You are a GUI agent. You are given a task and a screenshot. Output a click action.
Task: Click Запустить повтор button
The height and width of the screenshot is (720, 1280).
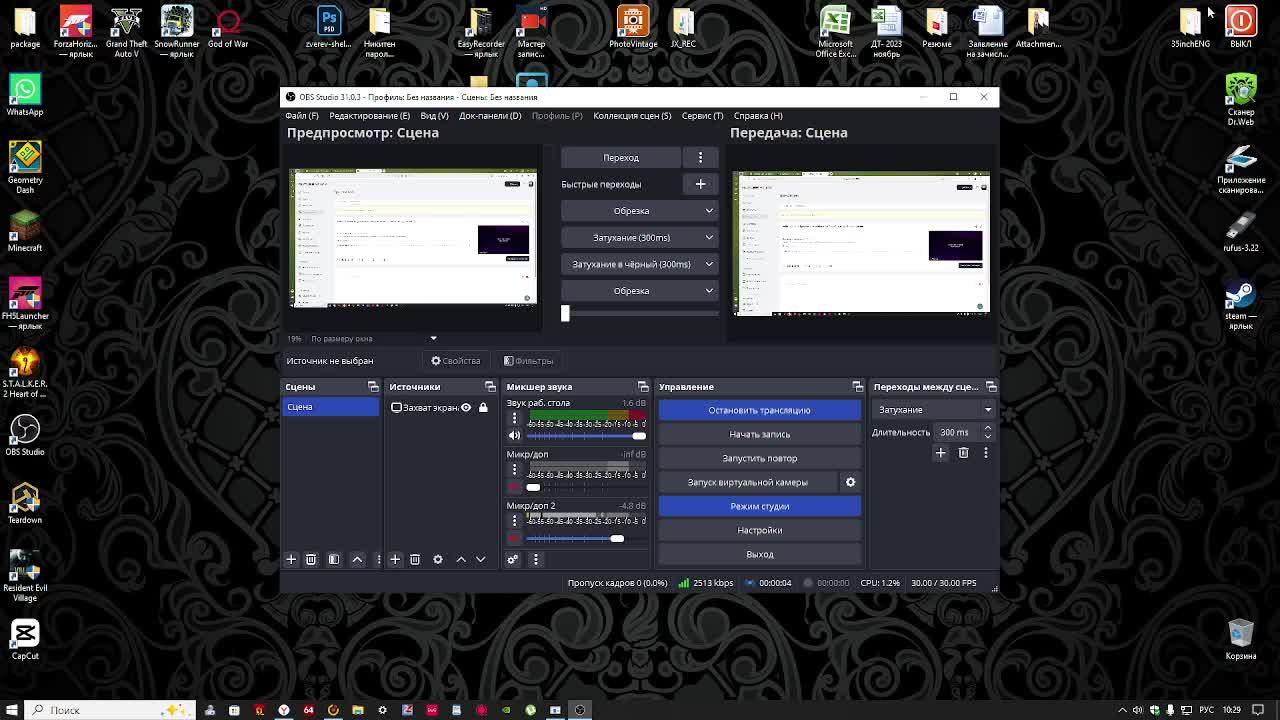[x=760, y=458]
